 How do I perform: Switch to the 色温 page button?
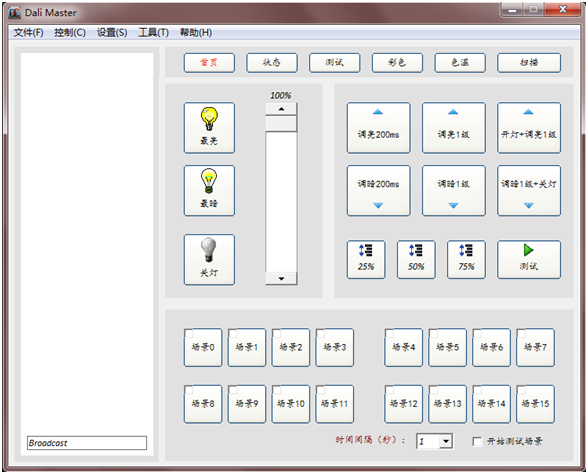(460, 63)
